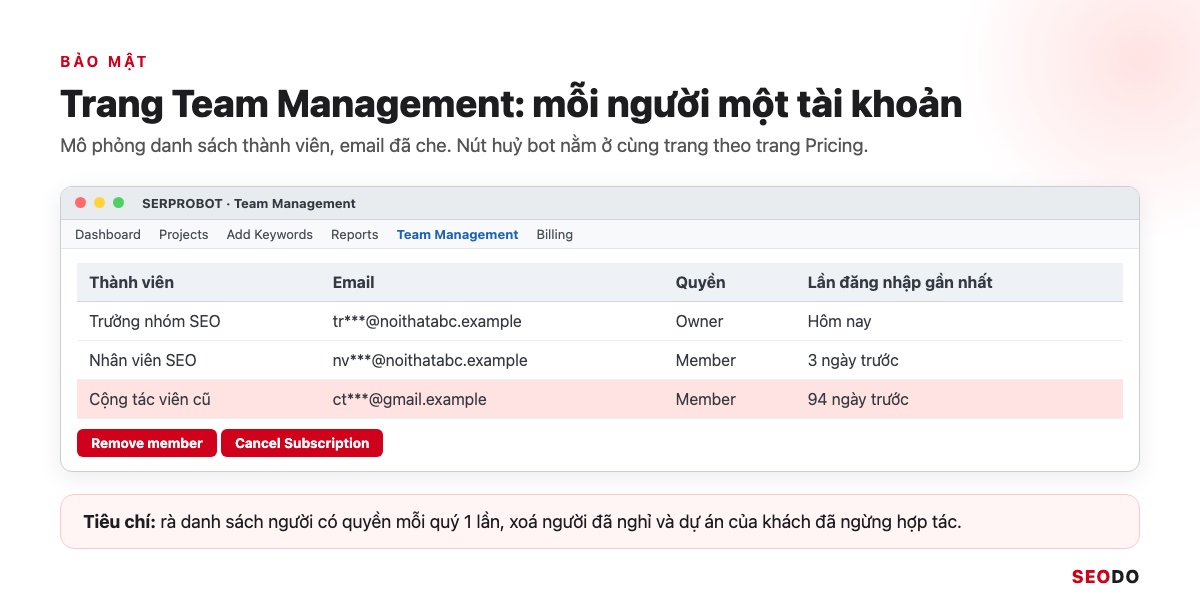
Task: Close the window with the red dot
Action: point(81,203)
